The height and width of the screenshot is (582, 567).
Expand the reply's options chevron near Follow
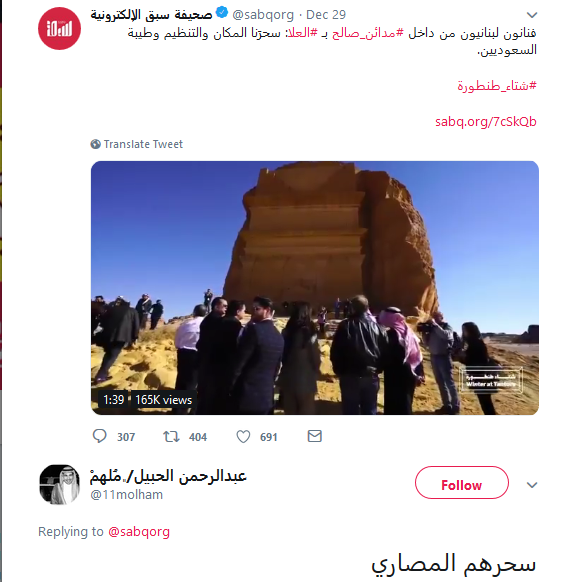(x=532, y=485)
